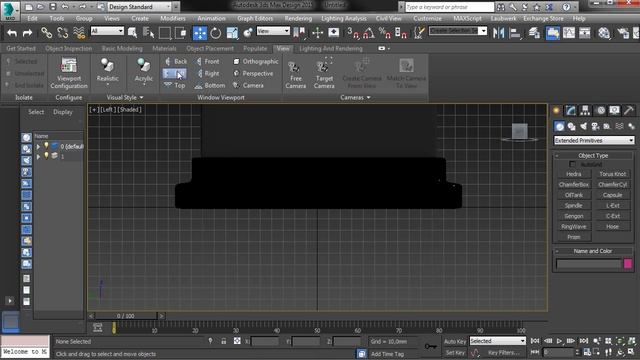
Task: Expand the 0 (default) layer tree row
Action: pyautogui.click(x=38, y=146)
